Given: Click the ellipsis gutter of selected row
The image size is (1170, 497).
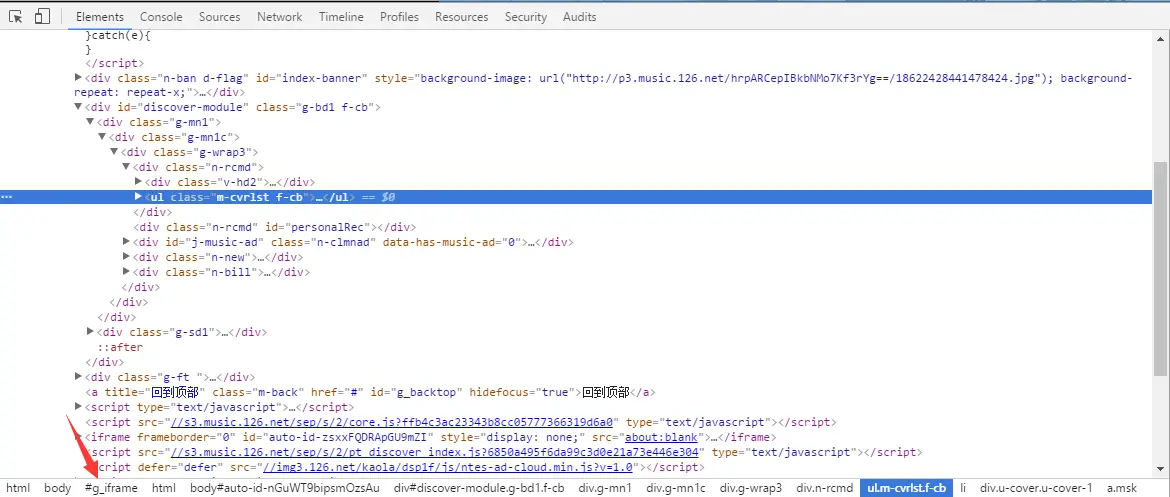Looking at the screenshot, I should pyautogui.click(x=7, y=197).
